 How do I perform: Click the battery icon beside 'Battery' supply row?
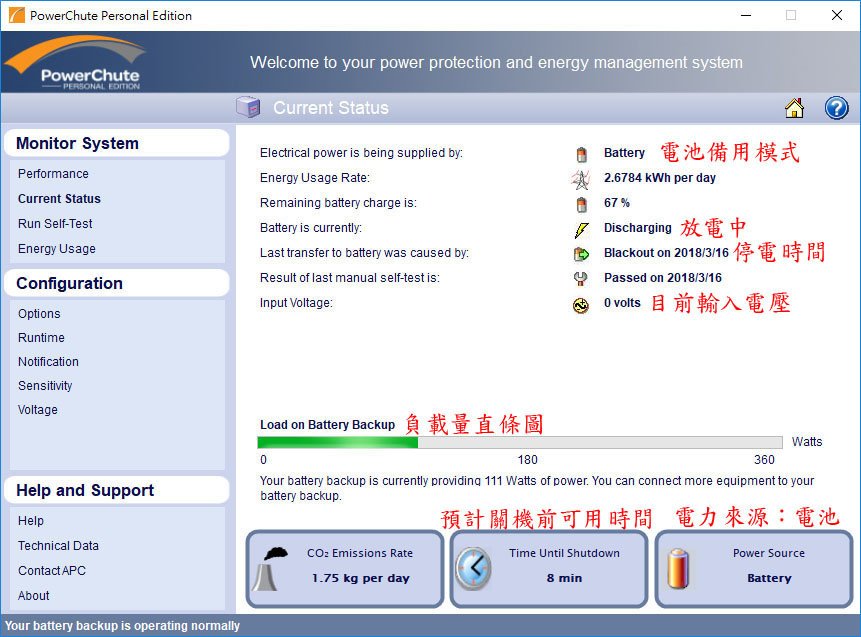click(x=582, y=154)
